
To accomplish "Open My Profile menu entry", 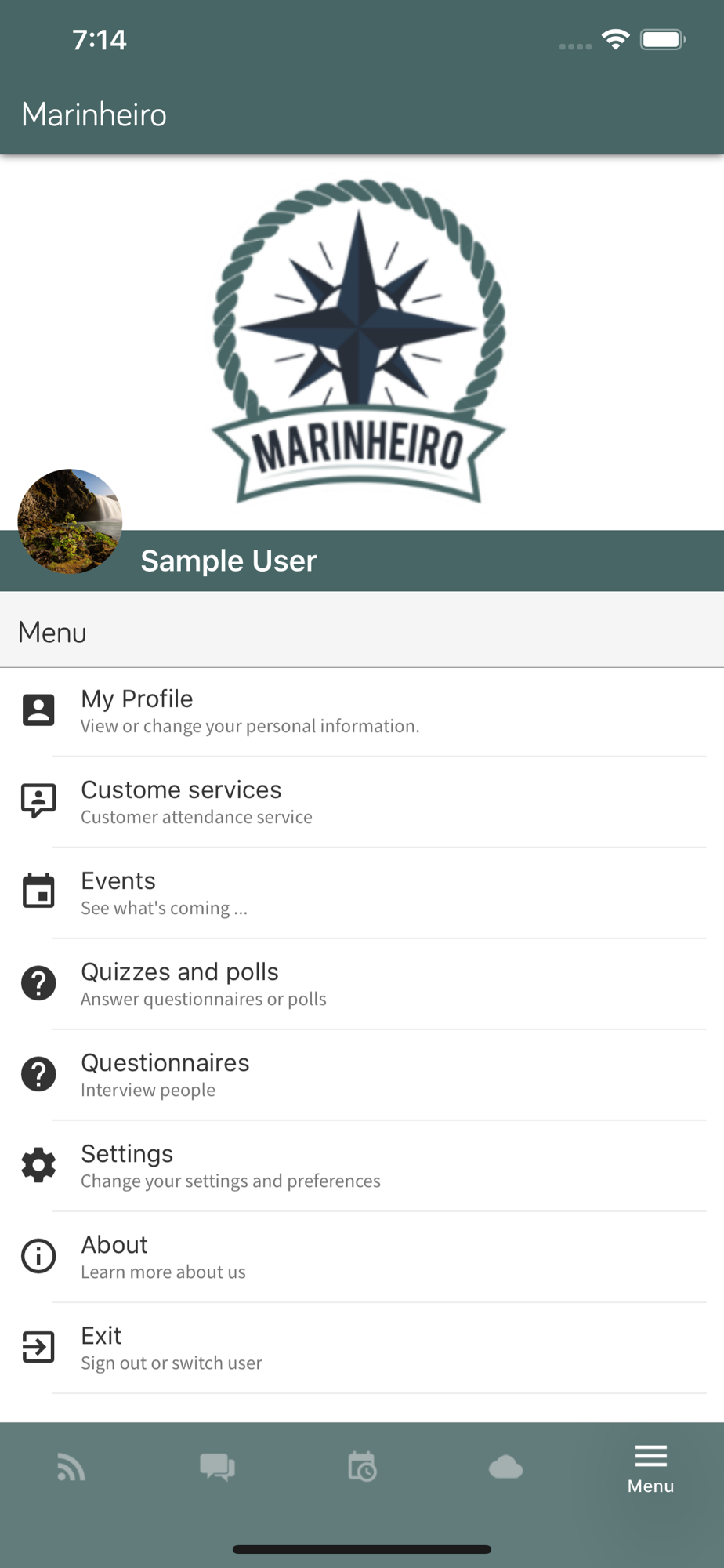I will coord(362,711).
